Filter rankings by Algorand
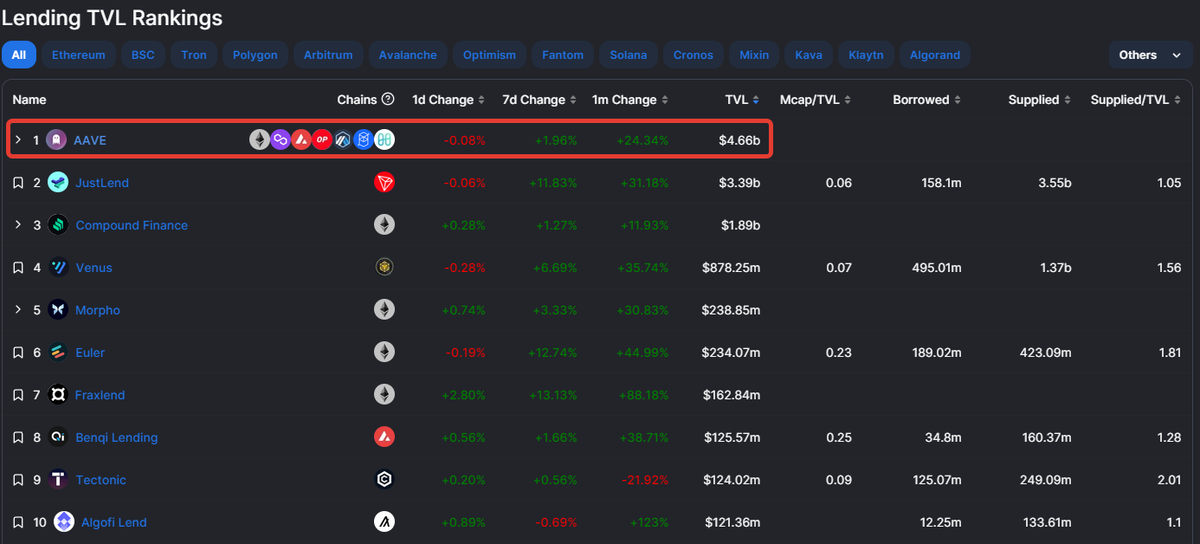Viewport: 1200px width, 544px height. (x=935, y=55)
